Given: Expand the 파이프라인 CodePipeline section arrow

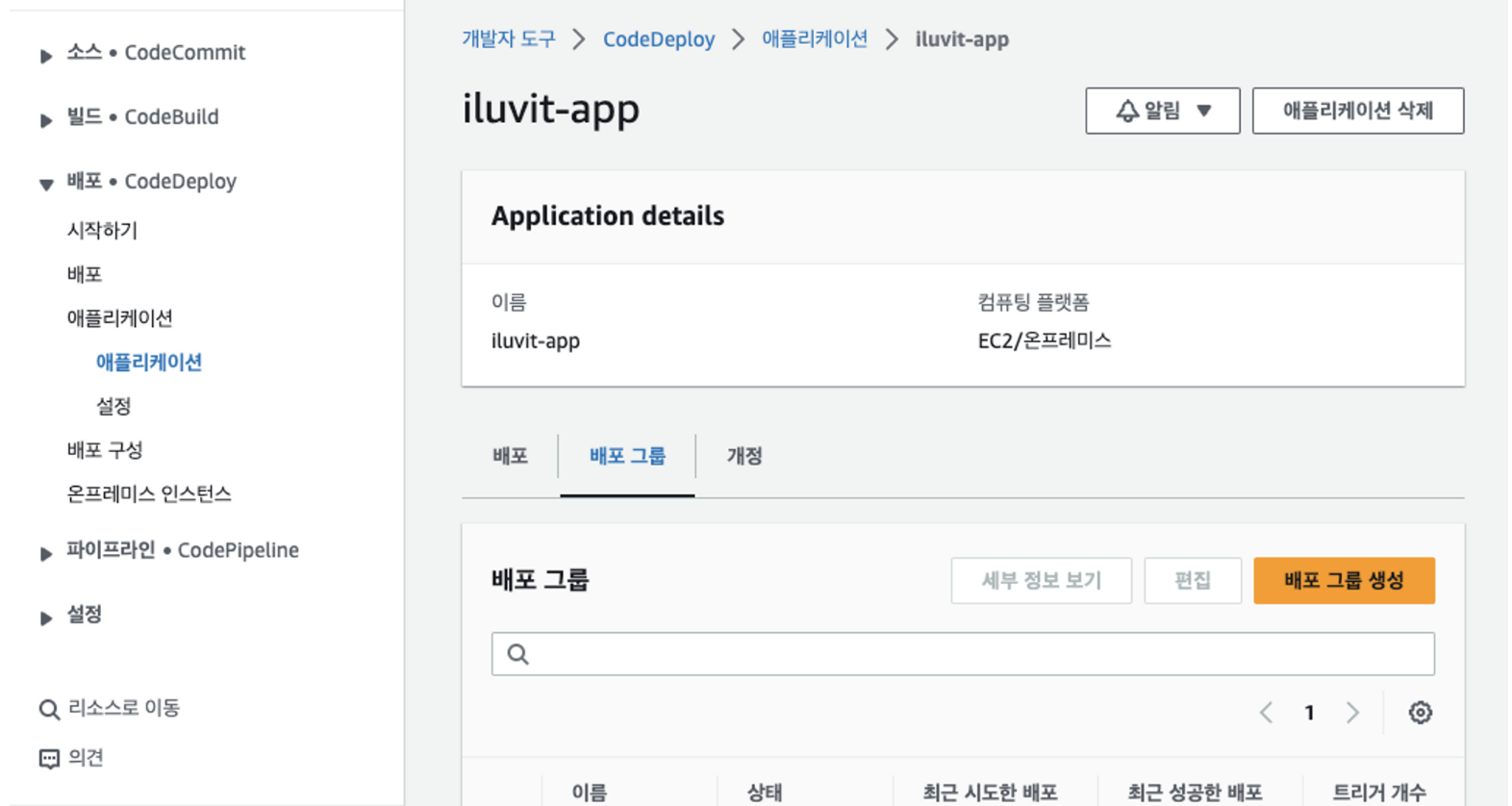Looking at the screenshot, I should pos(45,553).
